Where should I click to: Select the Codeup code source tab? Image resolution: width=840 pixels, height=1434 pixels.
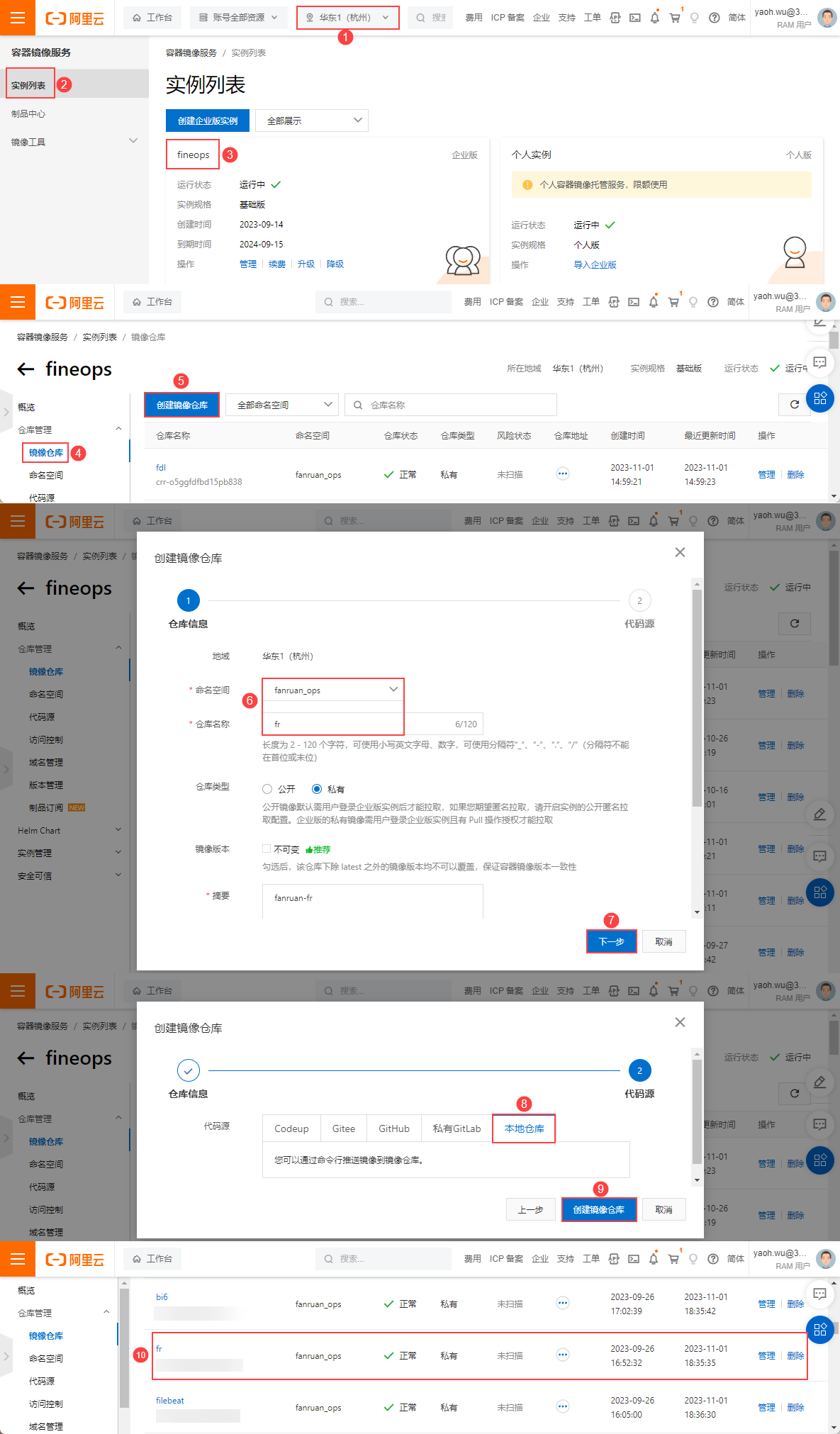tap(291, 1128)
